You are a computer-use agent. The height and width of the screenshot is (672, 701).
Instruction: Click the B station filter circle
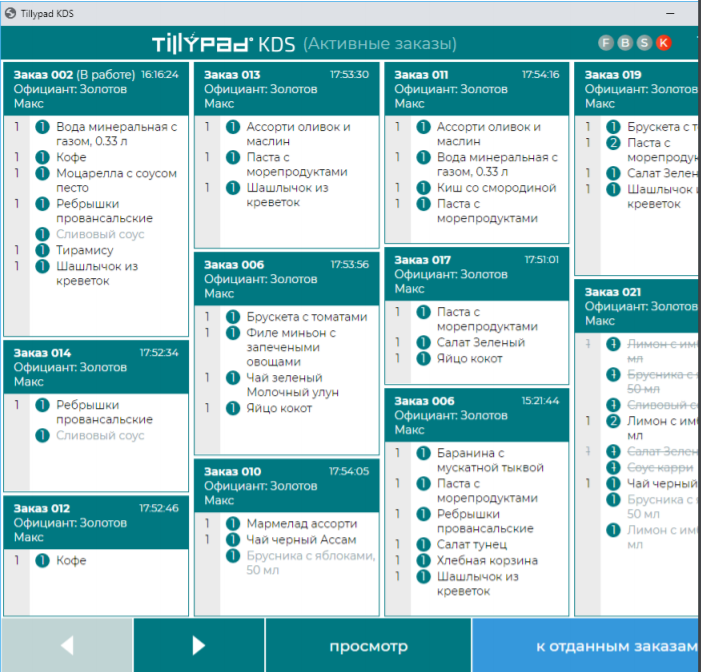625,43
